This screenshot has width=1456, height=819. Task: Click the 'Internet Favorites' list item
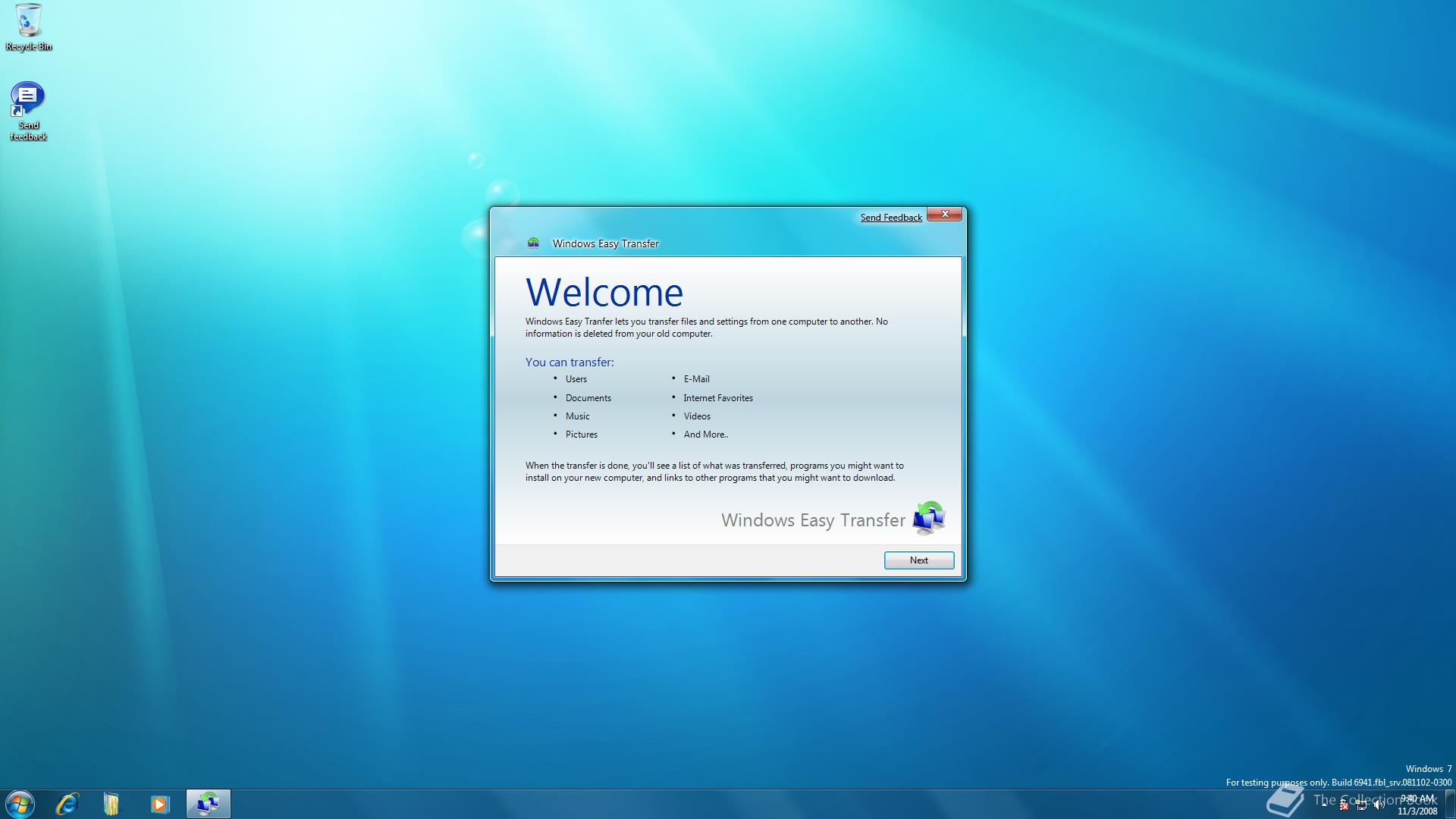tap(718, 398)
